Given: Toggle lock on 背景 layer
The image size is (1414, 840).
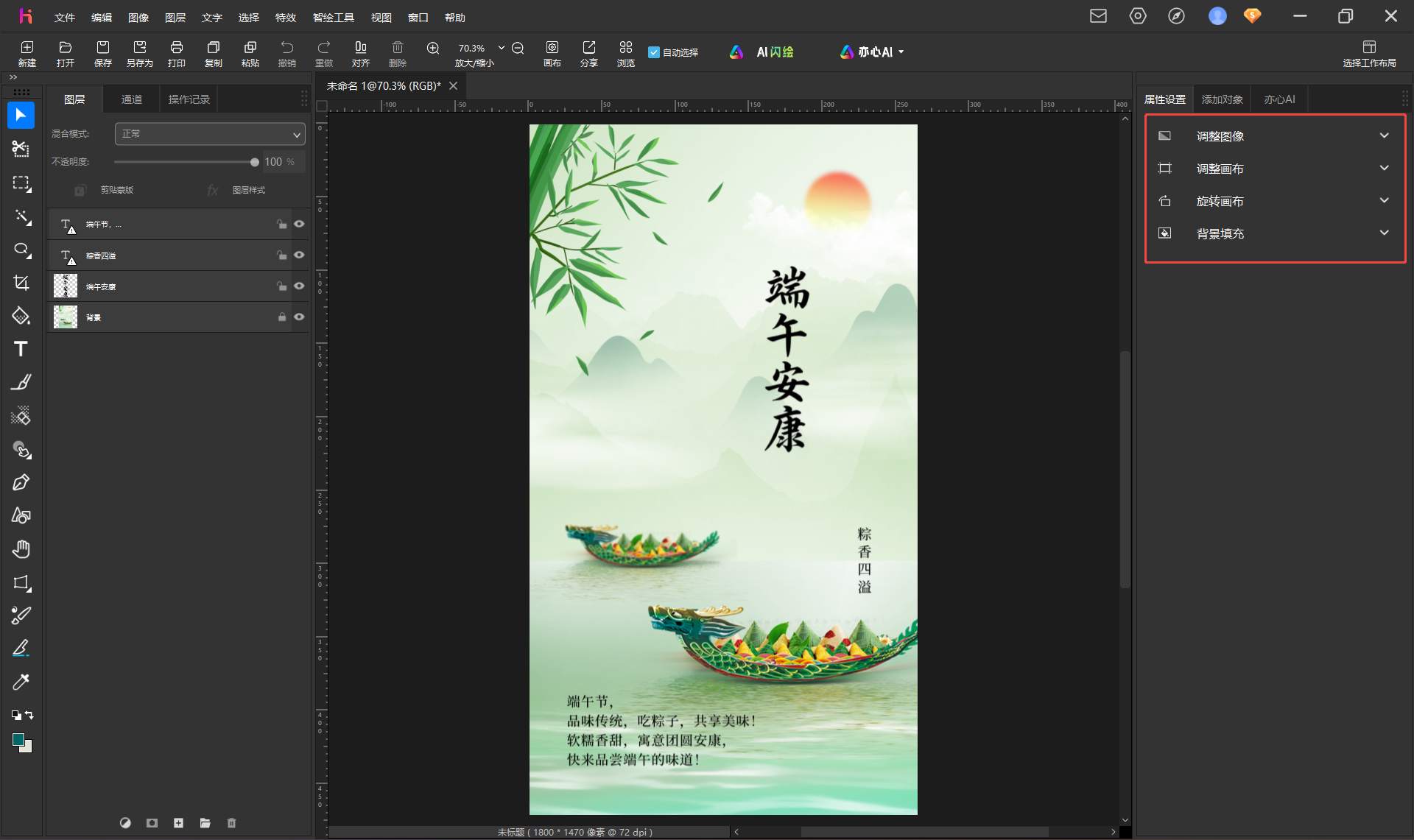Looking at the screenshot, I should (x=281, y=317).
